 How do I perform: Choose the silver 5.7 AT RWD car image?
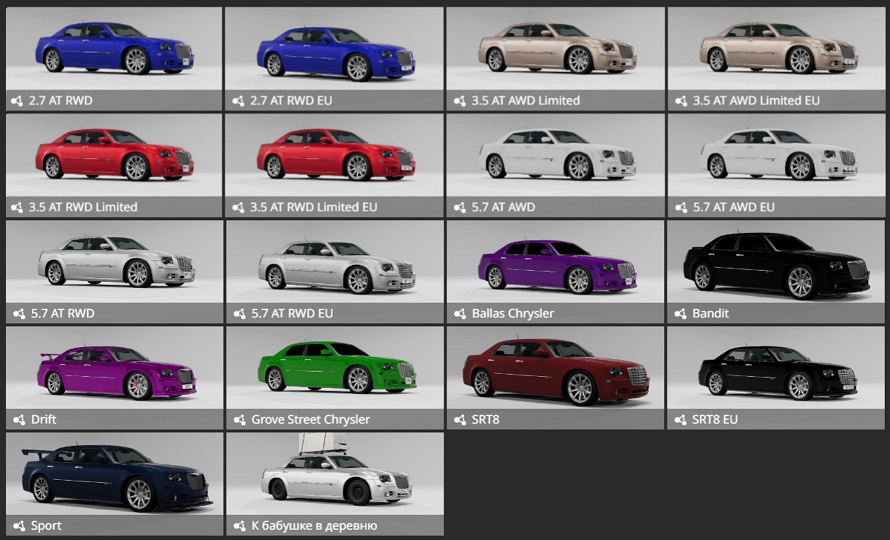pos(114,262)
